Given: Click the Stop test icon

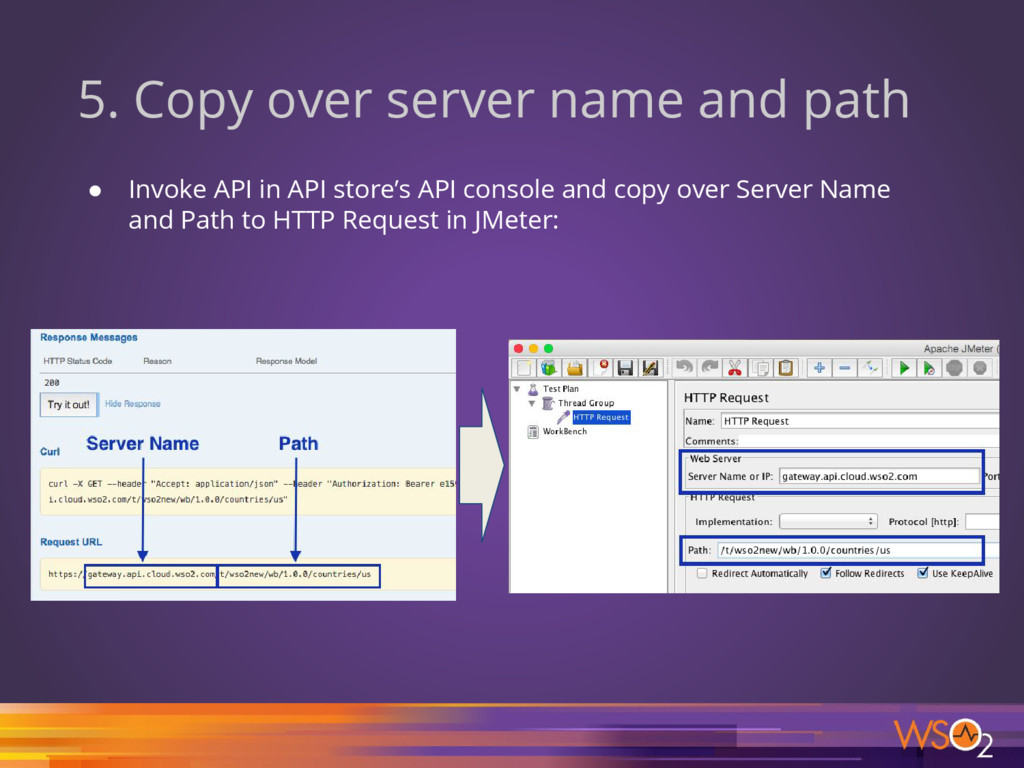Looking at the screenshot, I should [x=954, y=368].
